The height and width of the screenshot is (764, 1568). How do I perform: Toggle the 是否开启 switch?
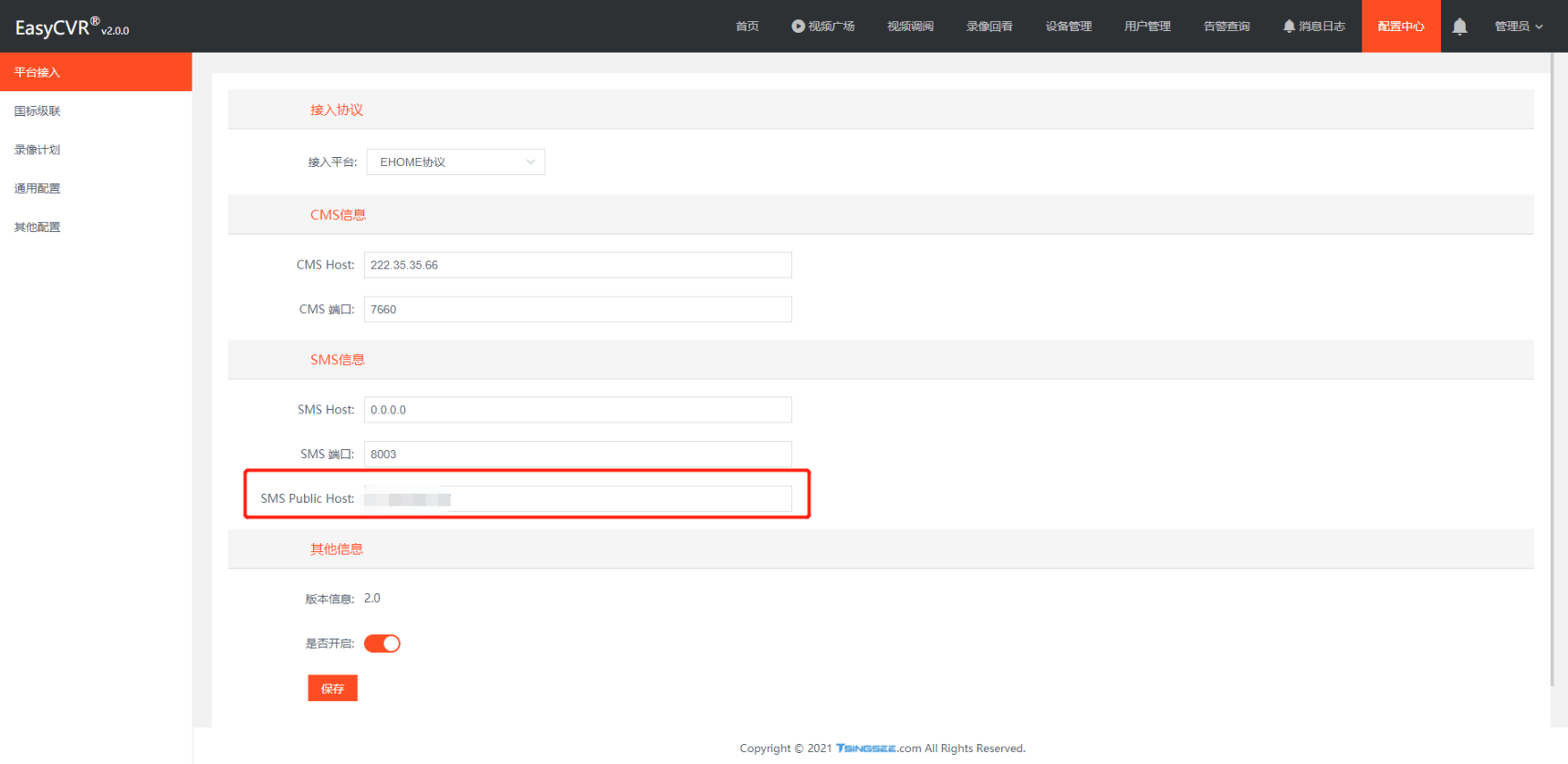[x=382, y=644]
